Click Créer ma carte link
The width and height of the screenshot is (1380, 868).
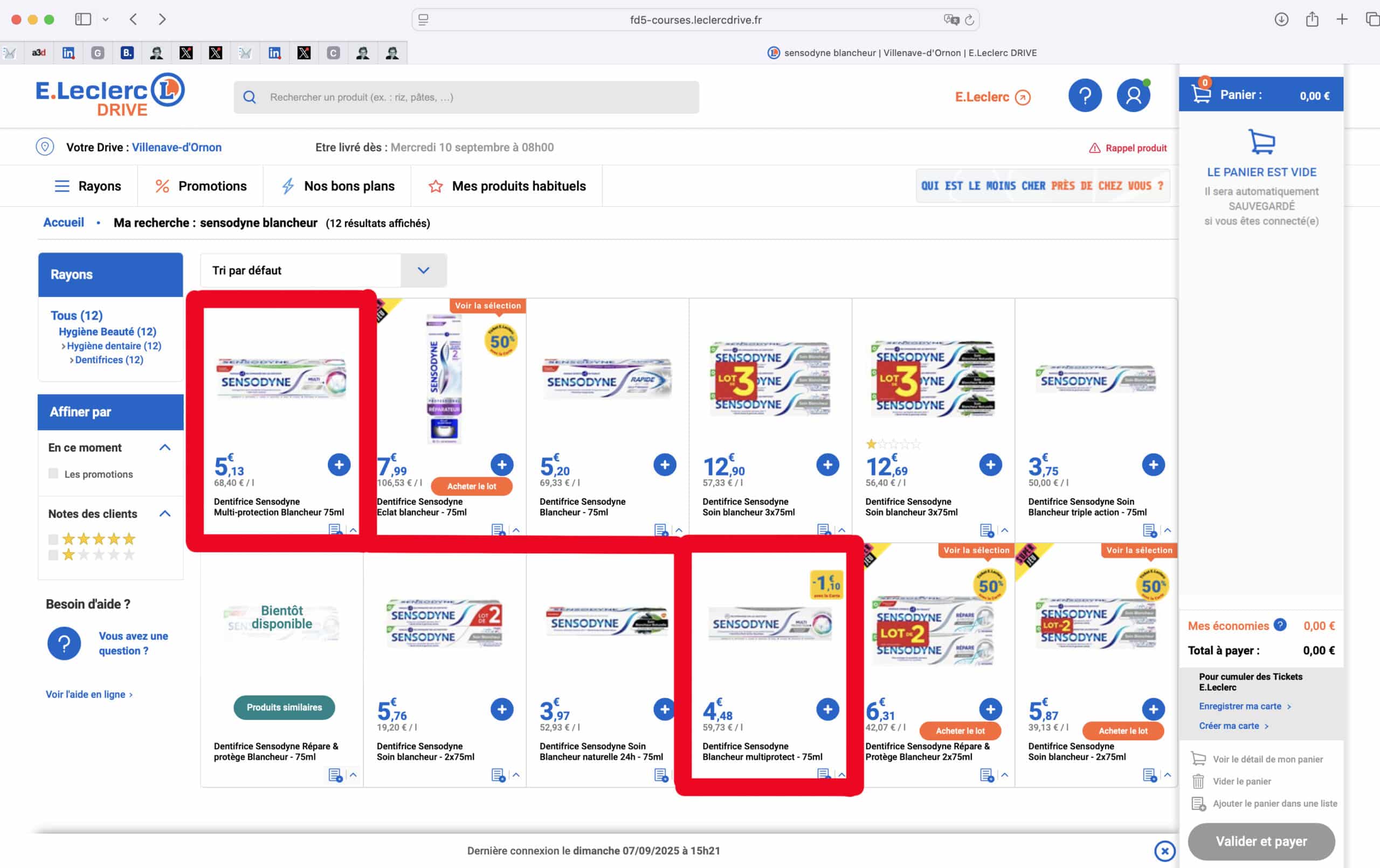[x=1233, y=726]
